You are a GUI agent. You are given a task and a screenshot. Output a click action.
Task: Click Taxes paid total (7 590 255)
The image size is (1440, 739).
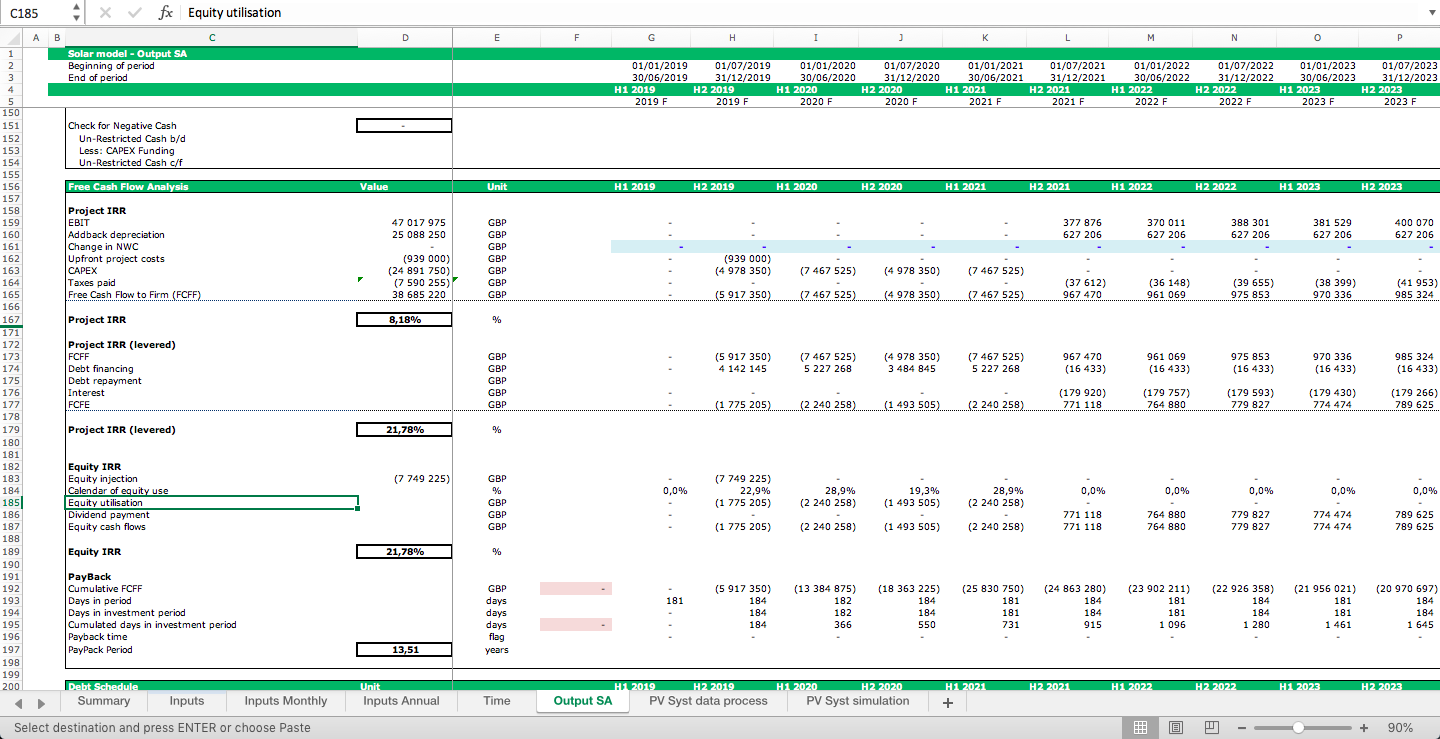tap(421, 283)
